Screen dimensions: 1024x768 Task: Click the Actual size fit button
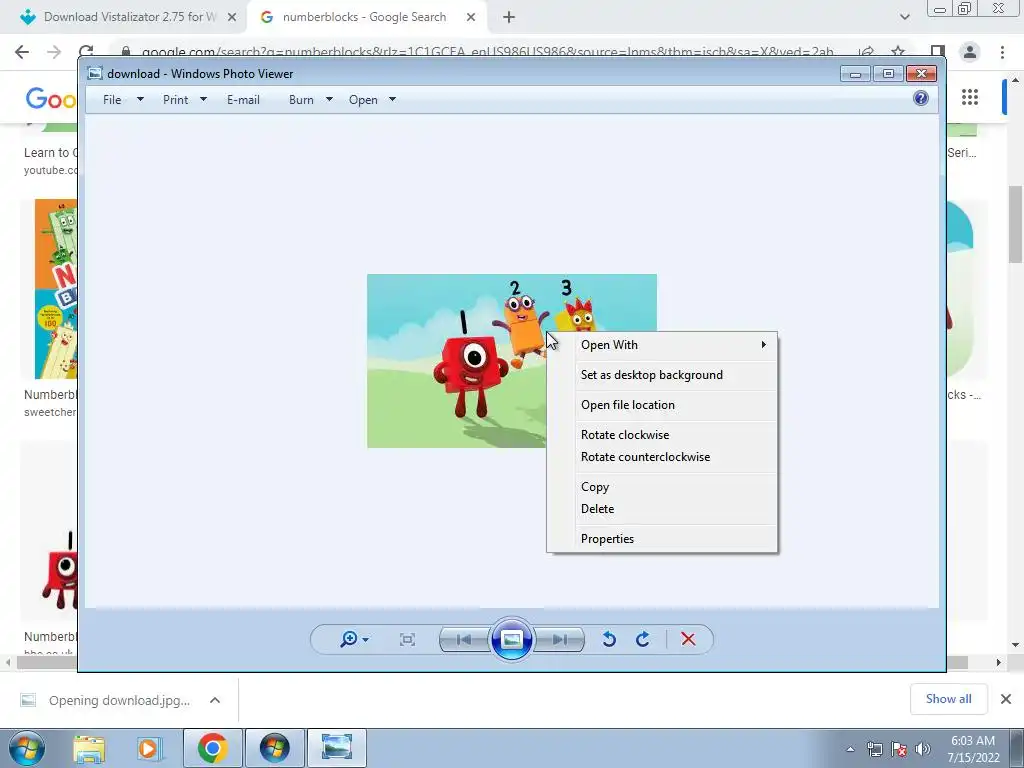pos(407,639)
